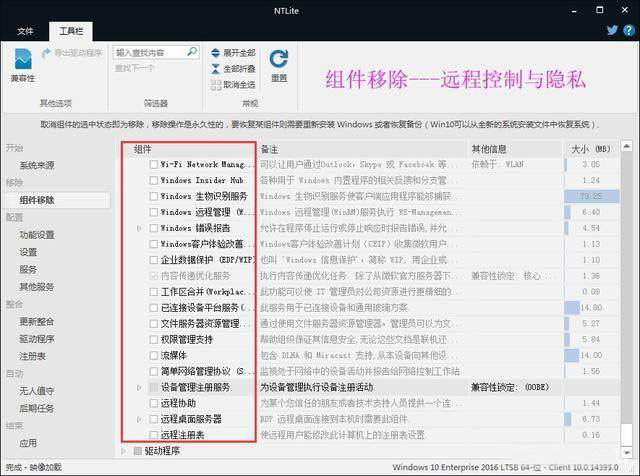Toggle Wi-Fi Network Manager checkbox
This screenshot has width=640, height=476.
click(x=153, y=165)
